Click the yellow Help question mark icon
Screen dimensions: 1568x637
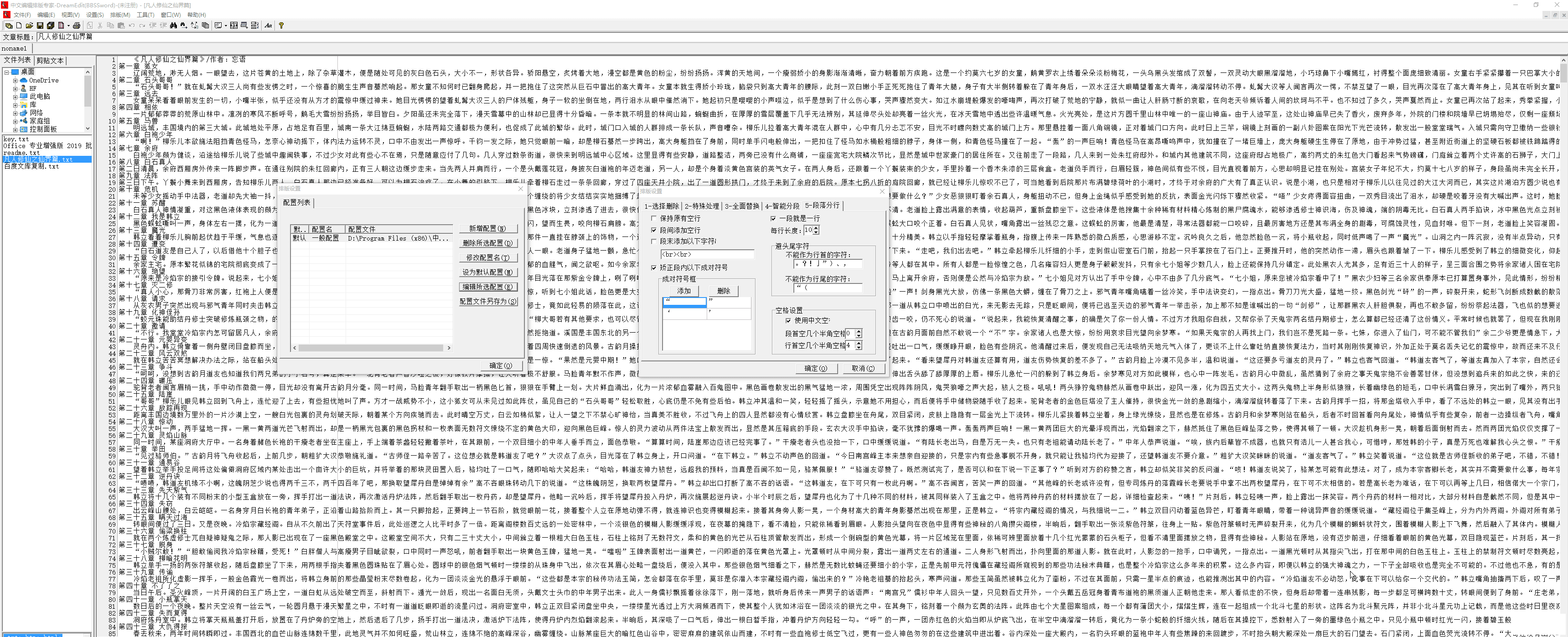(x=282, y=26)
